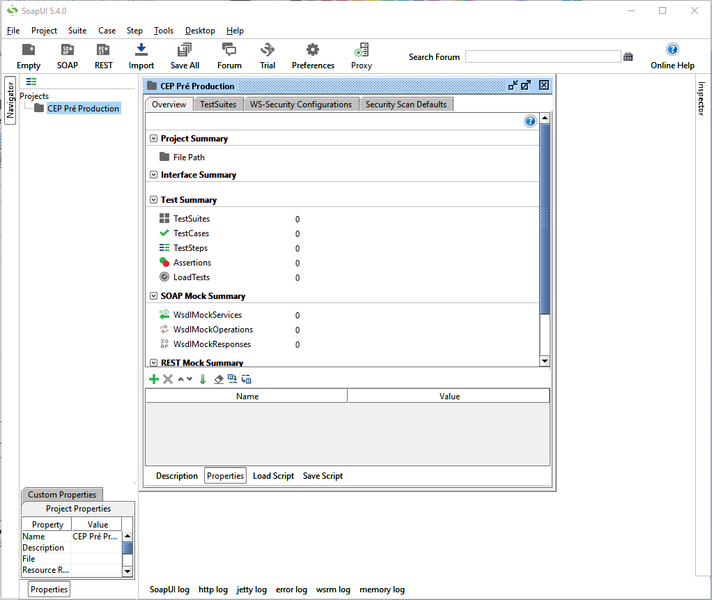Move property down with small arrow
Screen dimensions: 712x600
point(189,379)
